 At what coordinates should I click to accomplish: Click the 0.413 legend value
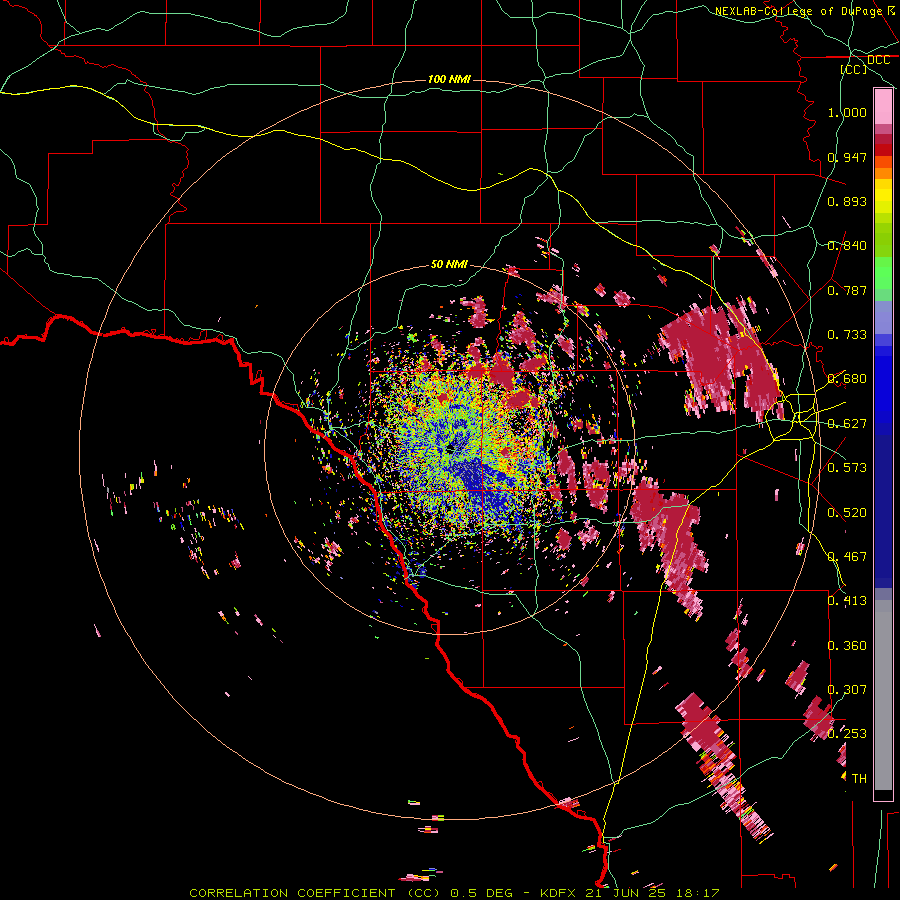point(847,601)
